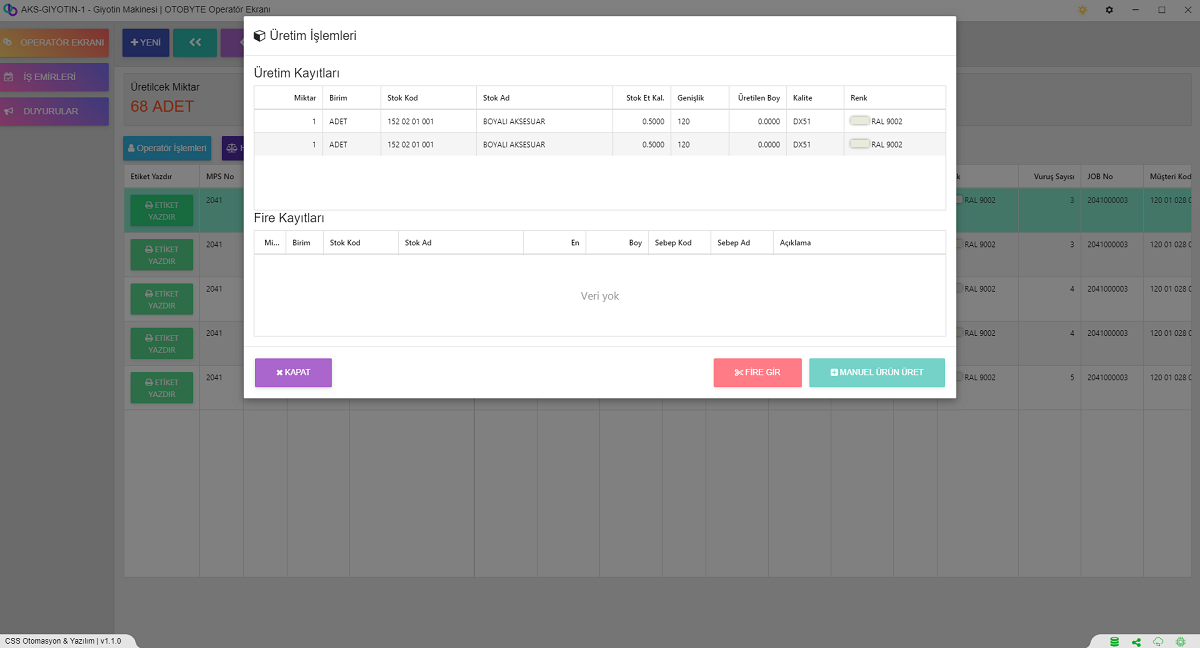This screenshot has width=1200, height=648.
Task: Click the database status icon in status bar
Action: [x=1115, y=641]
